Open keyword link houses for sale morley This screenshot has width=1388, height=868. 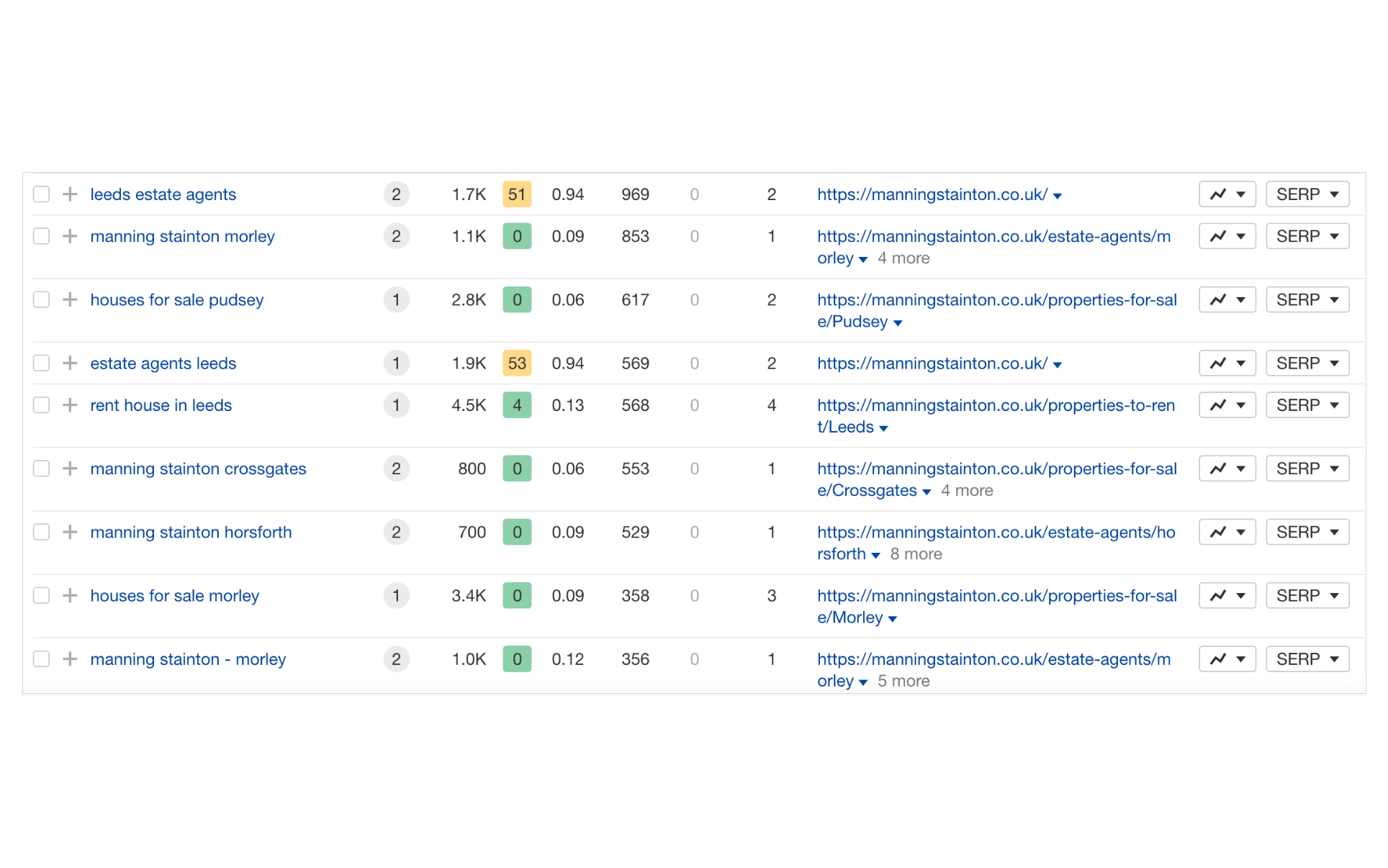coord(175,596)
